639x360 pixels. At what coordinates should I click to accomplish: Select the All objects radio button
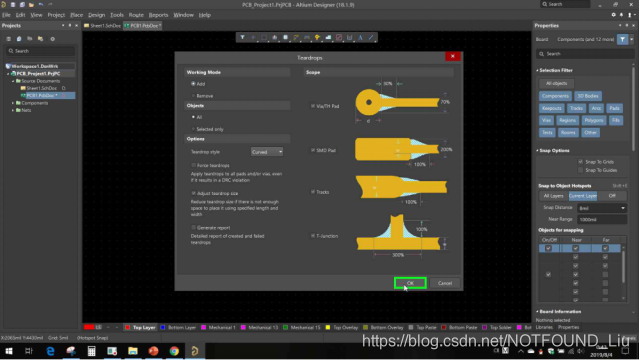(193, 117)
